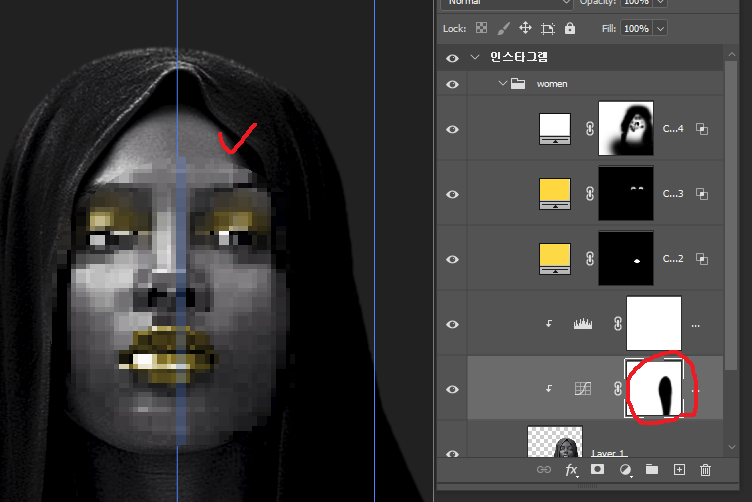Toggle visibility of C...4 layer
Screen dimensions: 752x502
coord(452,129)
